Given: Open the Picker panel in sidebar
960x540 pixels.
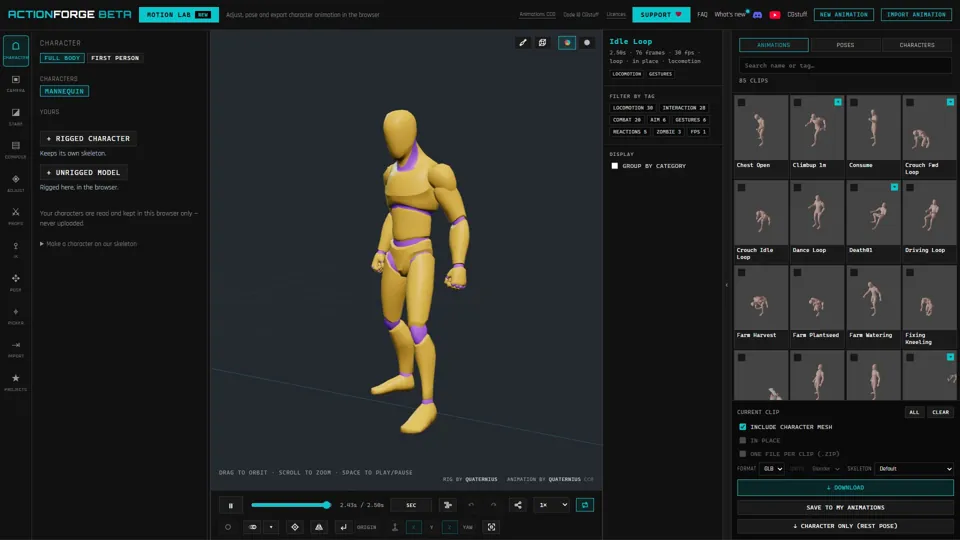Looking at the screenshot, I should (16, 316).
